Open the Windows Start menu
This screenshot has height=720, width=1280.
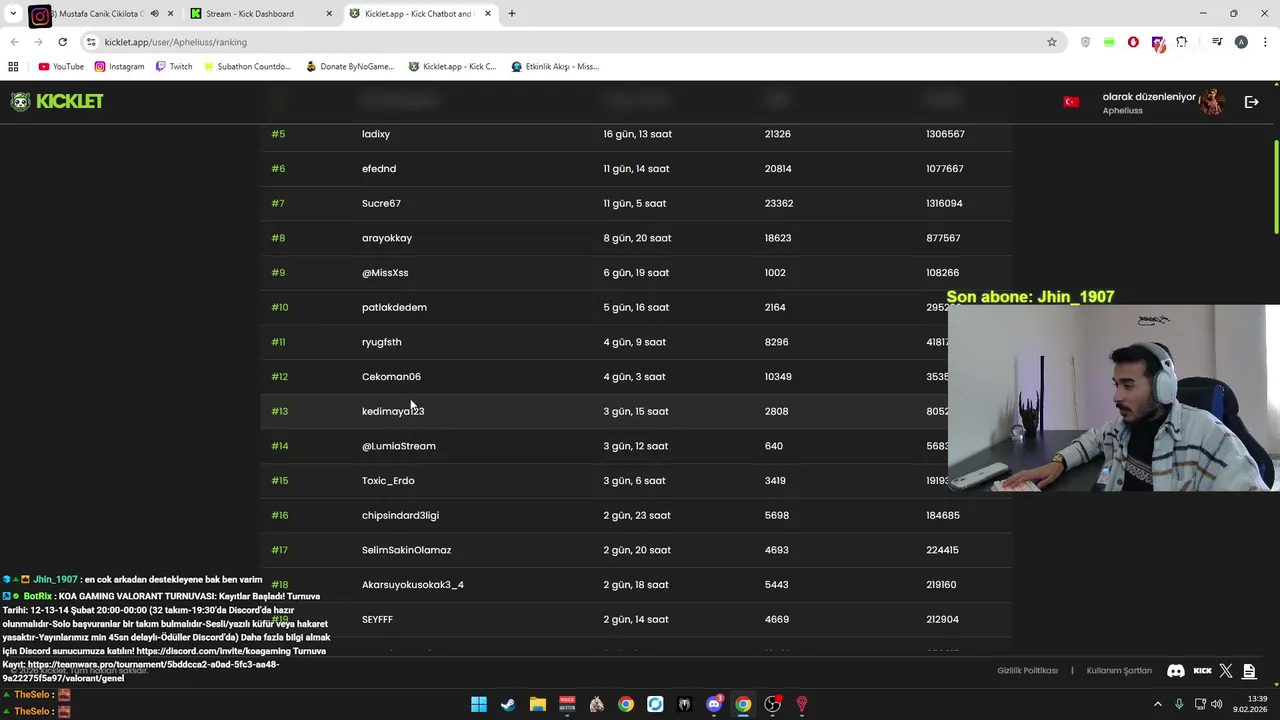[479, 704]
